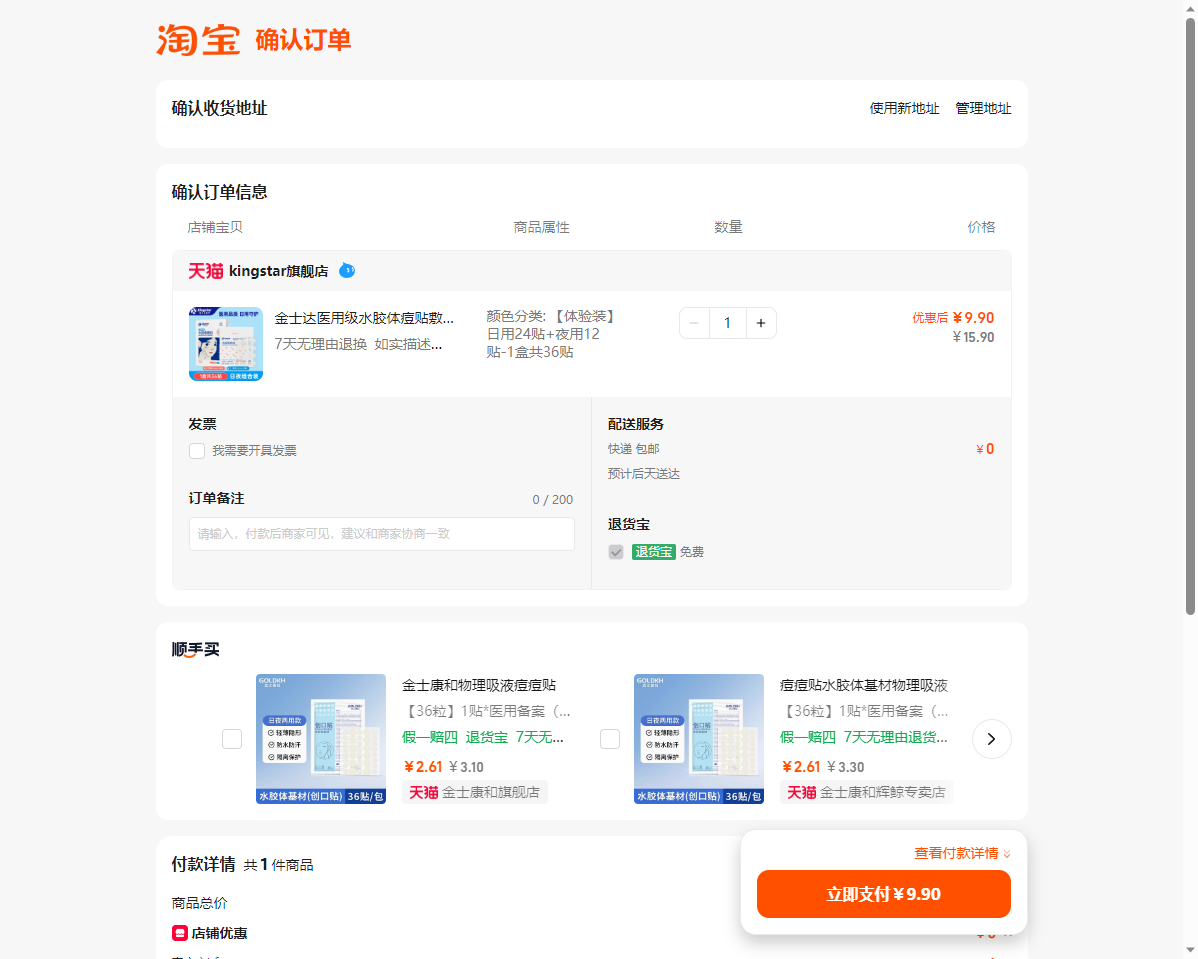
Task: Open the 金士康和物理吸液痘痘贴 title
Action: tap(479, 685)
